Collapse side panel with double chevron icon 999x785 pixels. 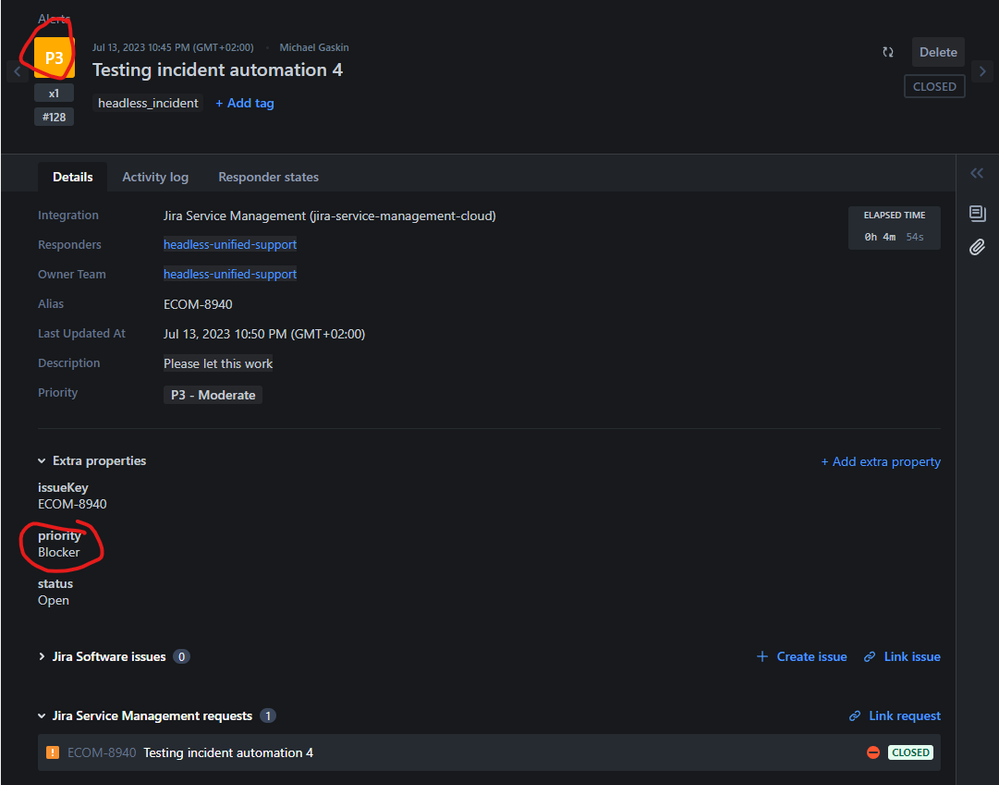(x=977, y=173)
